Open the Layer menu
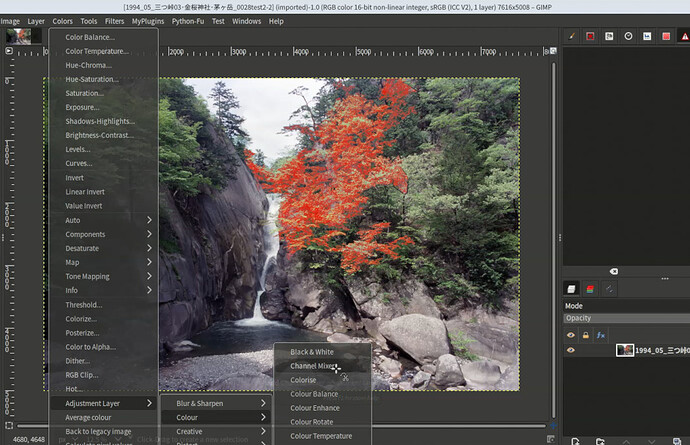690x445 pixels. (36, 21)
